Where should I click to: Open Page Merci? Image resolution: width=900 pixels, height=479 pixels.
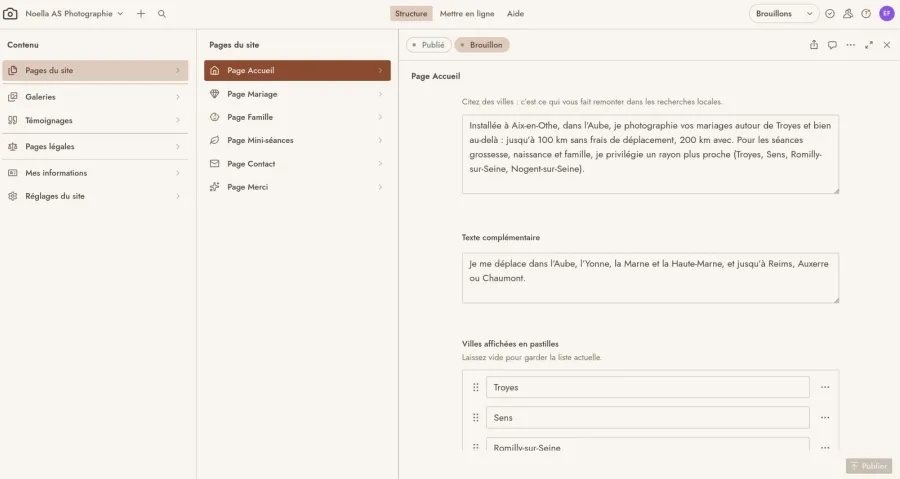tap(297, 187)
